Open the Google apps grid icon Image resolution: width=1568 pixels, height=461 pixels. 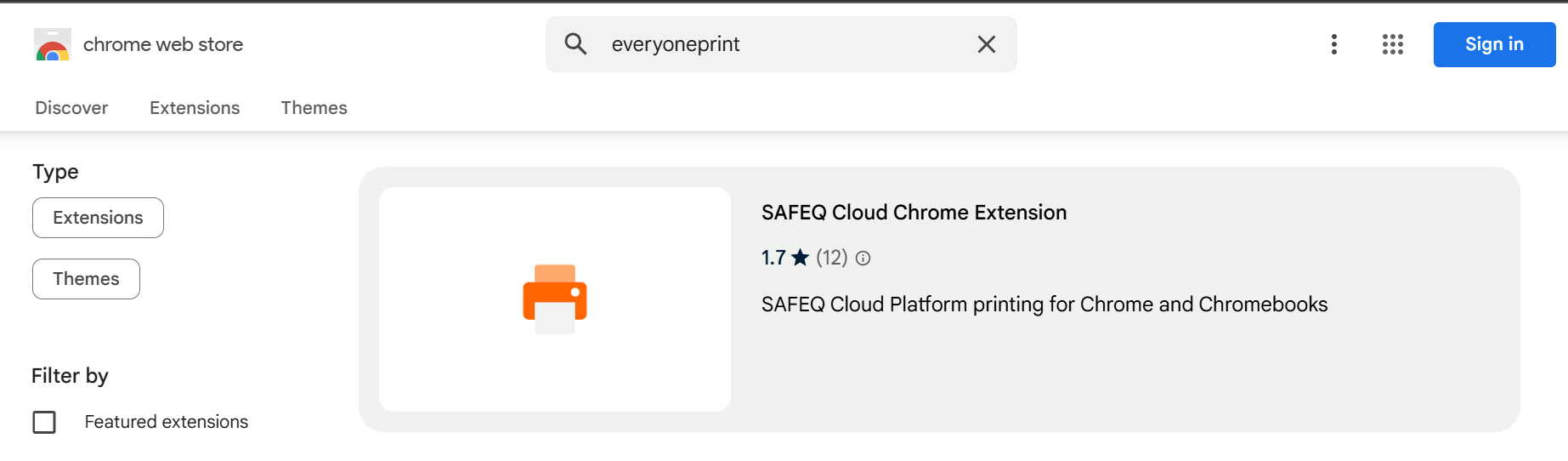pos(1392,44)
